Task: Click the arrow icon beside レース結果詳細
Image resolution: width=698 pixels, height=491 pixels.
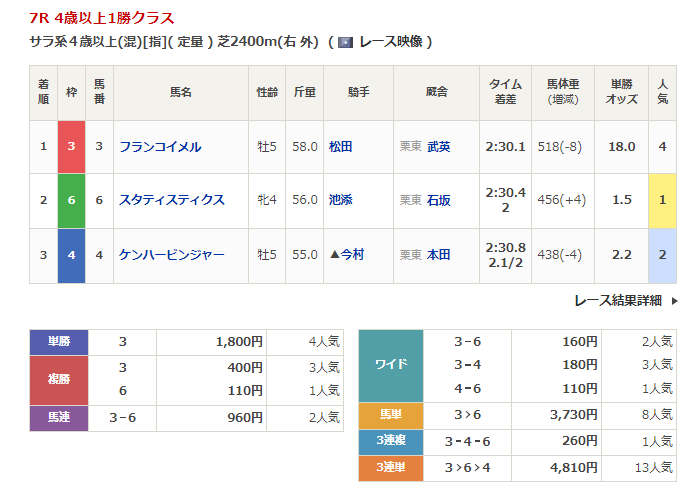Action: tap(672, 300)
